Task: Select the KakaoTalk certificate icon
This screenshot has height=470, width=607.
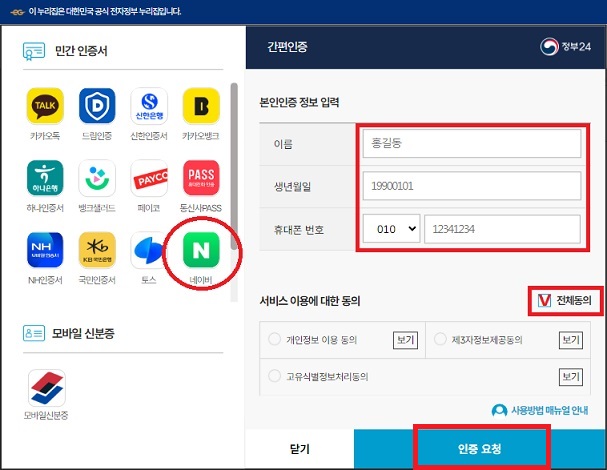Action: click(45, 106)
